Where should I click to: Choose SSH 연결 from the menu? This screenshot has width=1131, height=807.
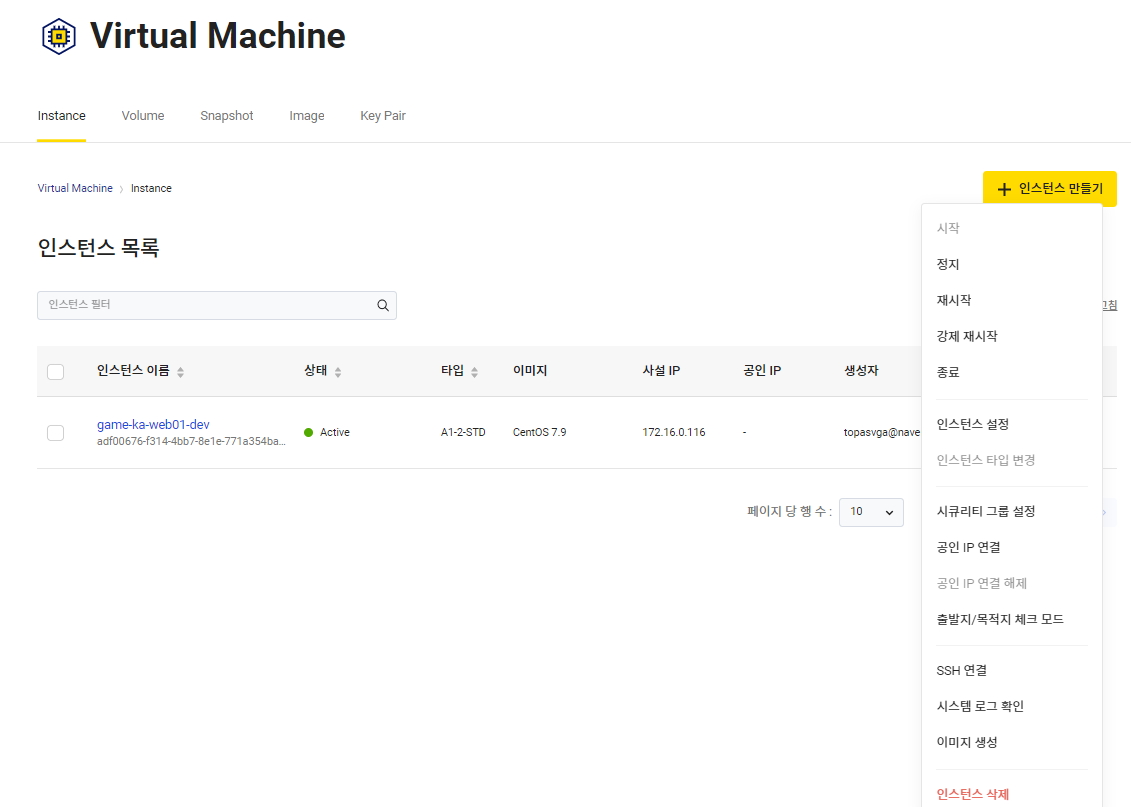tap(961, 670)
